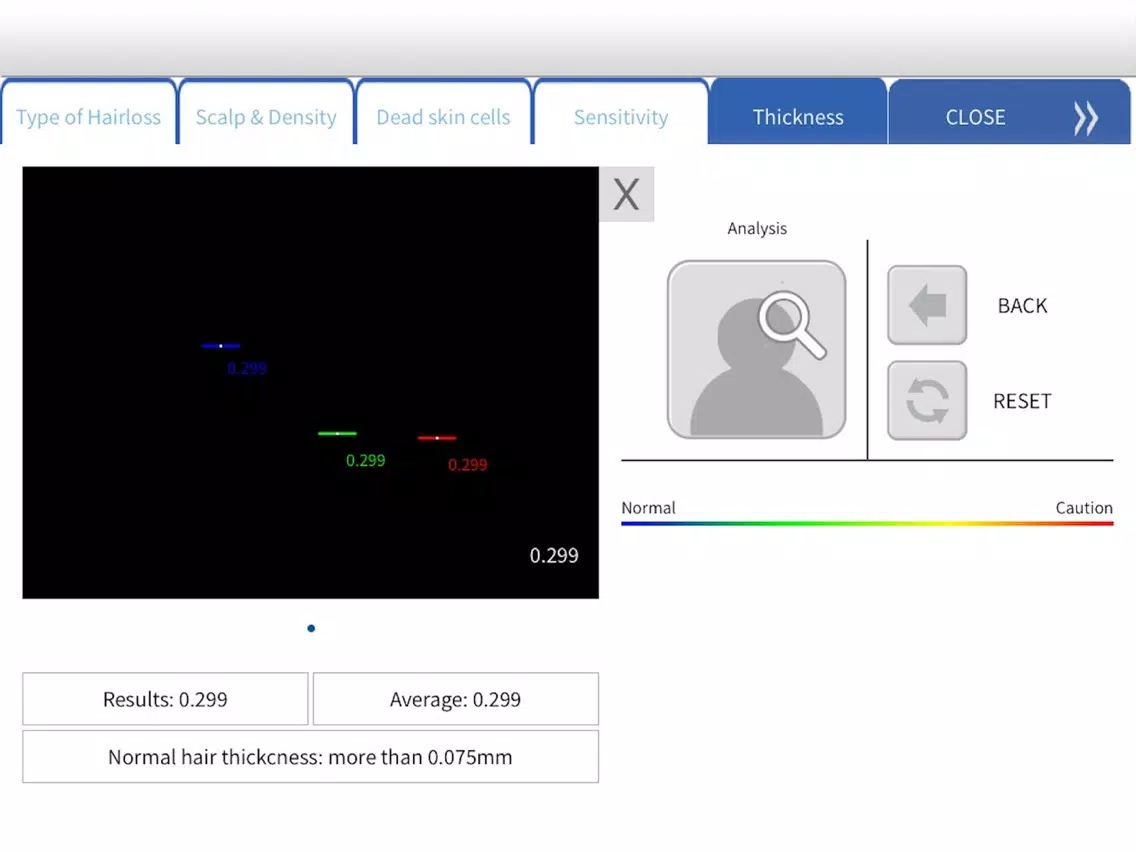This screenshot has height=852, width=1136.
Task: Click the Caution label on color scale
Action: pyautogui.click(x=1084, y=508)
